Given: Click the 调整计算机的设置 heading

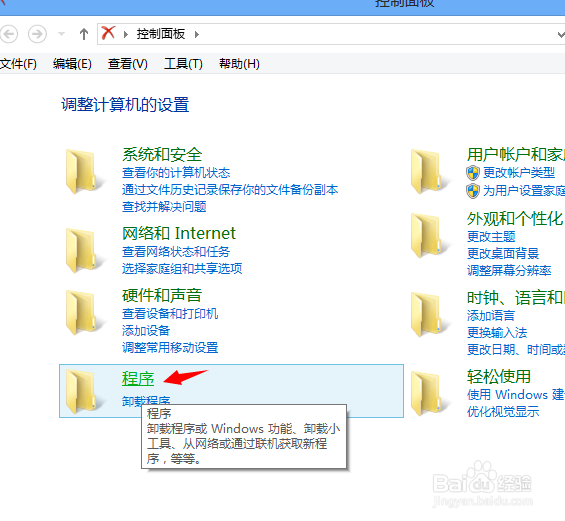Looking at the screenshot, I should click(x=125, y=105).
